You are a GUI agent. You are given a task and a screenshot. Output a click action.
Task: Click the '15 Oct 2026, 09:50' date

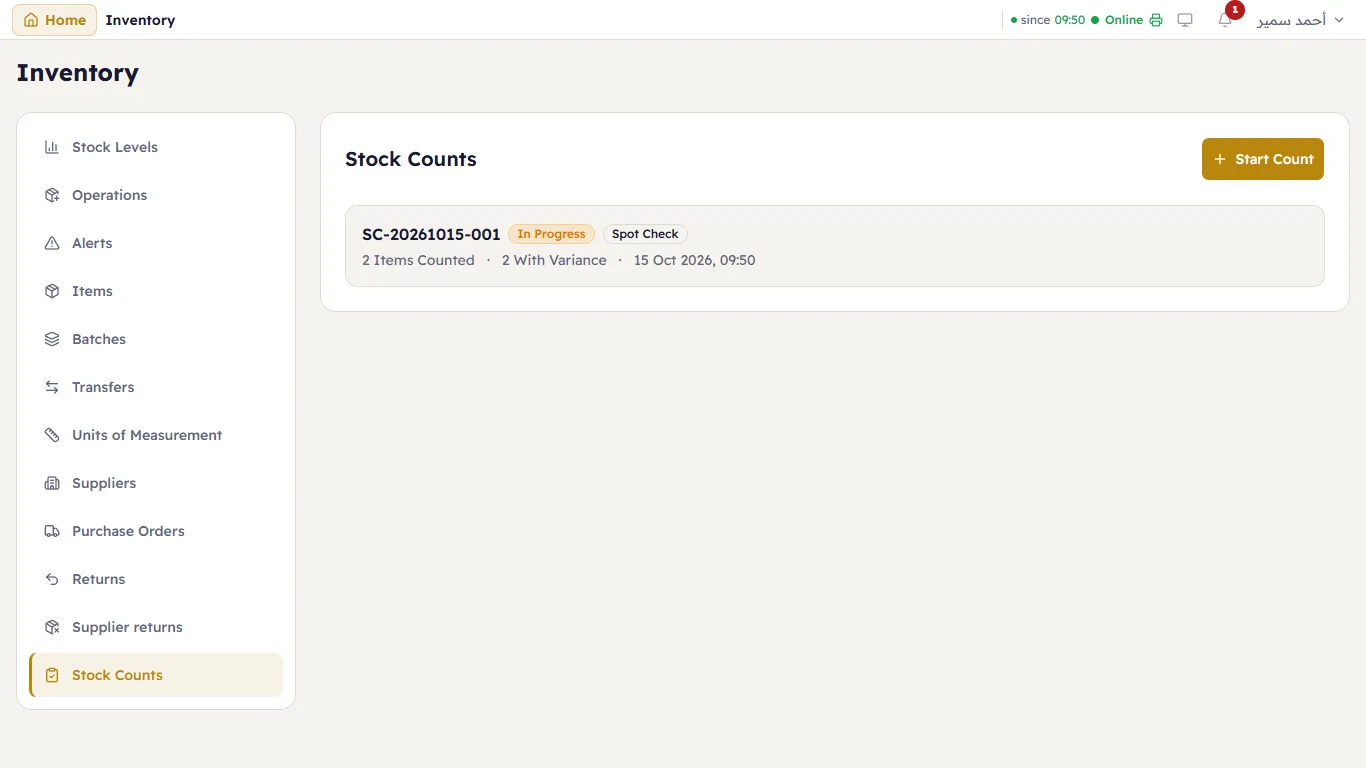(694, 260)
